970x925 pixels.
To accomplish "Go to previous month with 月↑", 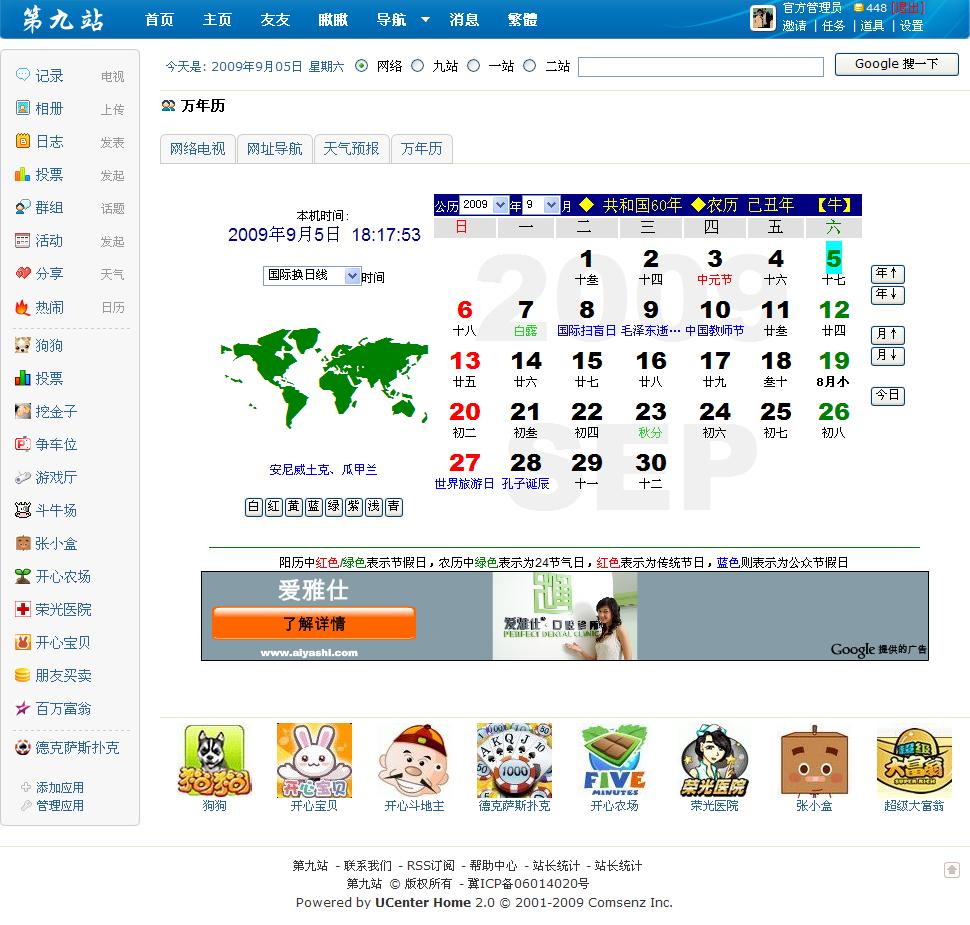I will point(887,335).
